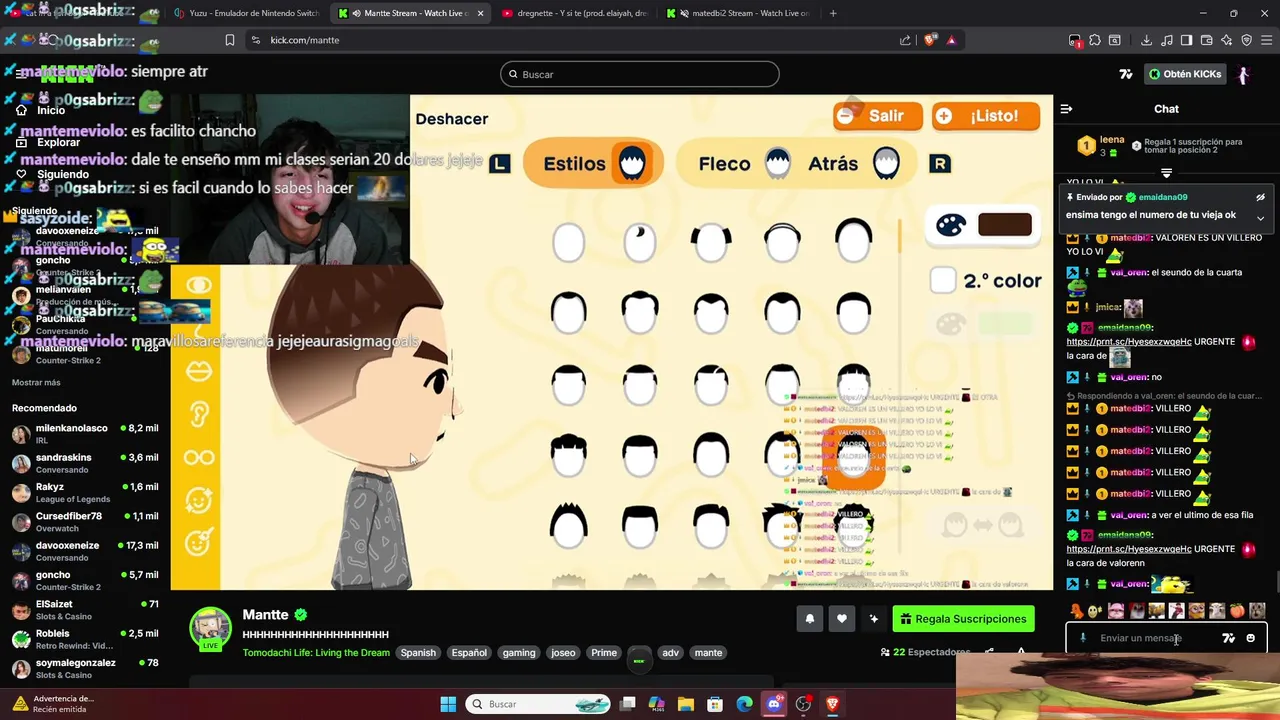Select the bald hairstyle in the first row

[x=568, y=242]
